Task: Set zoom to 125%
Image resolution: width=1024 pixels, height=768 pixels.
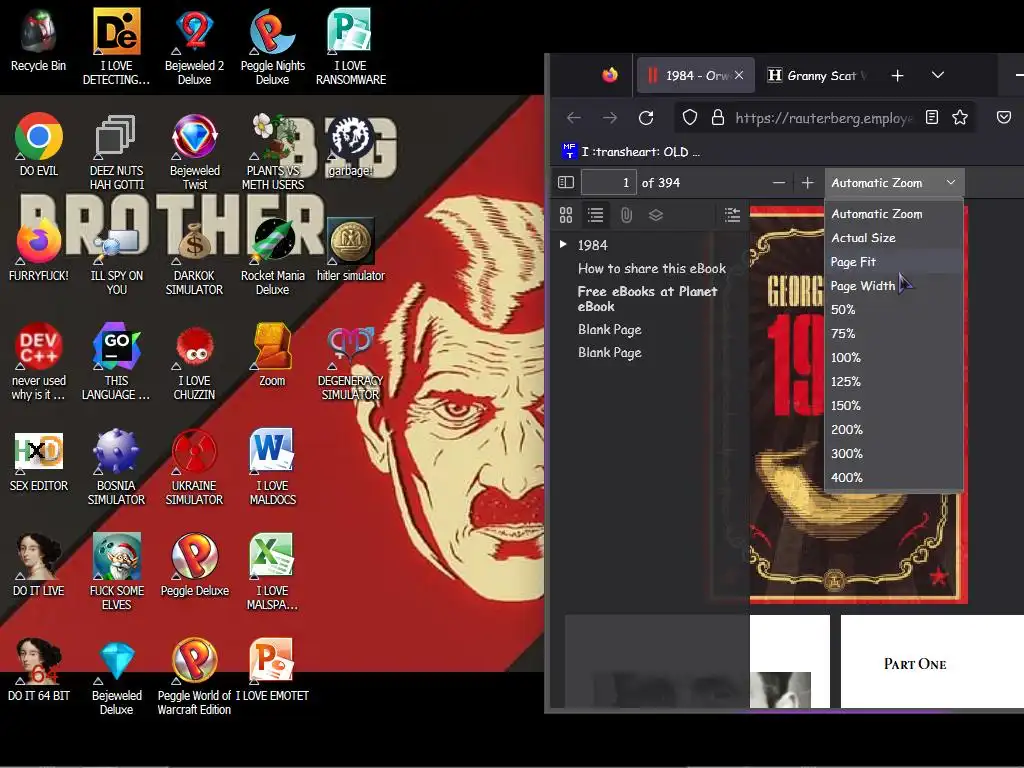Action: pyautogui.click(x=893, y=381)
